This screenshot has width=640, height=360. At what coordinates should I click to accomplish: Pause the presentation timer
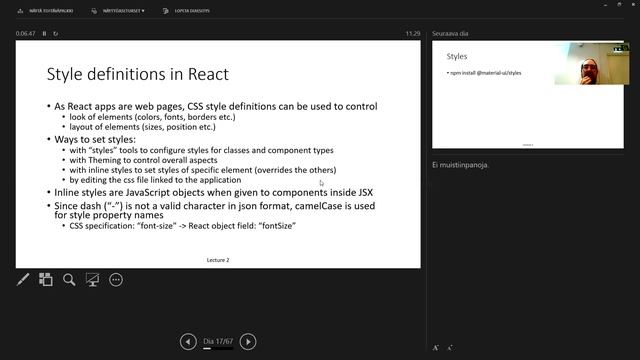pyautogui.click(x=44, y=33)
